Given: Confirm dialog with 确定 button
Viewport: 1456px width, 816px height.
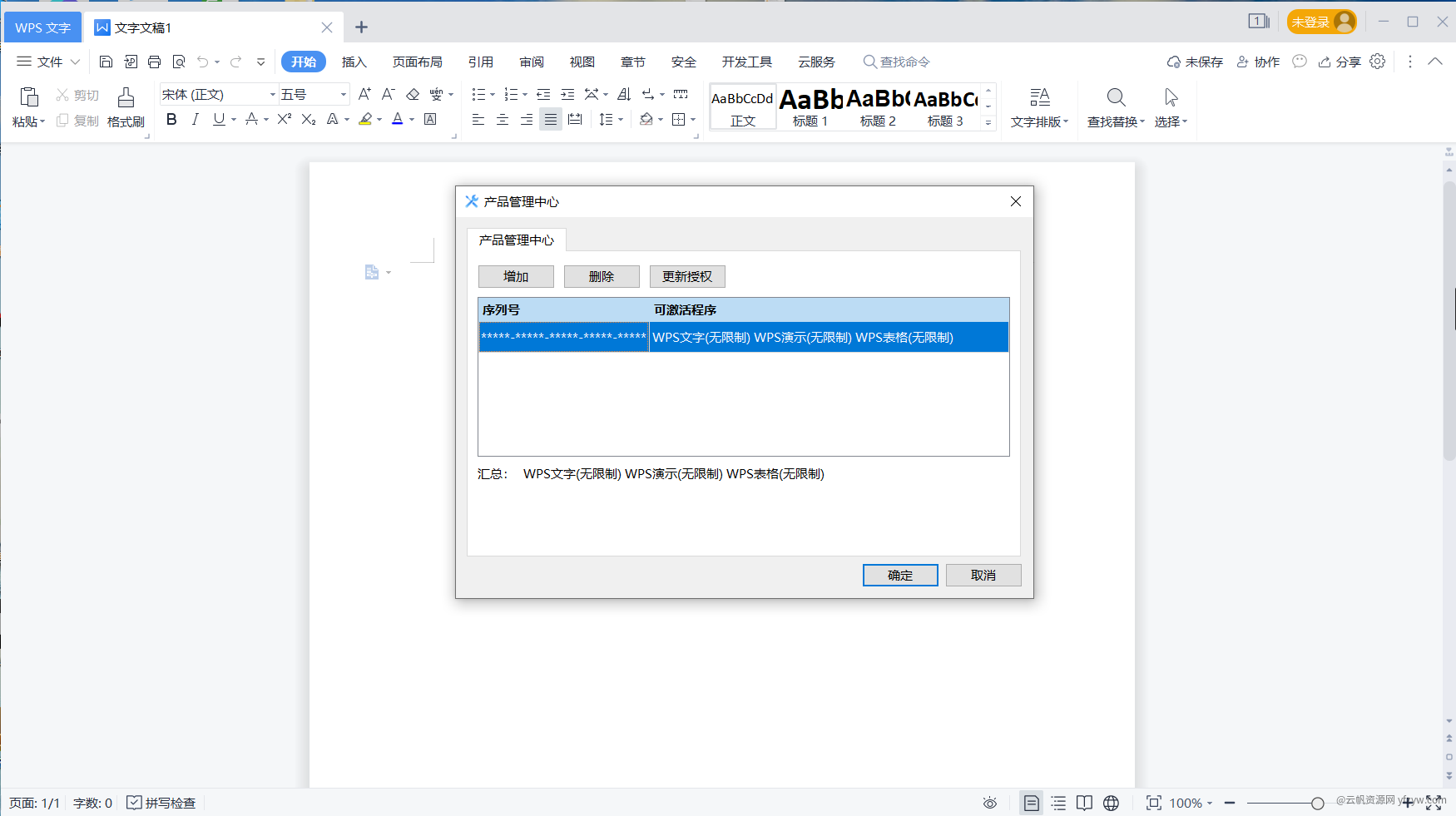Looking at the screenshot, I should tap(900, 575).
